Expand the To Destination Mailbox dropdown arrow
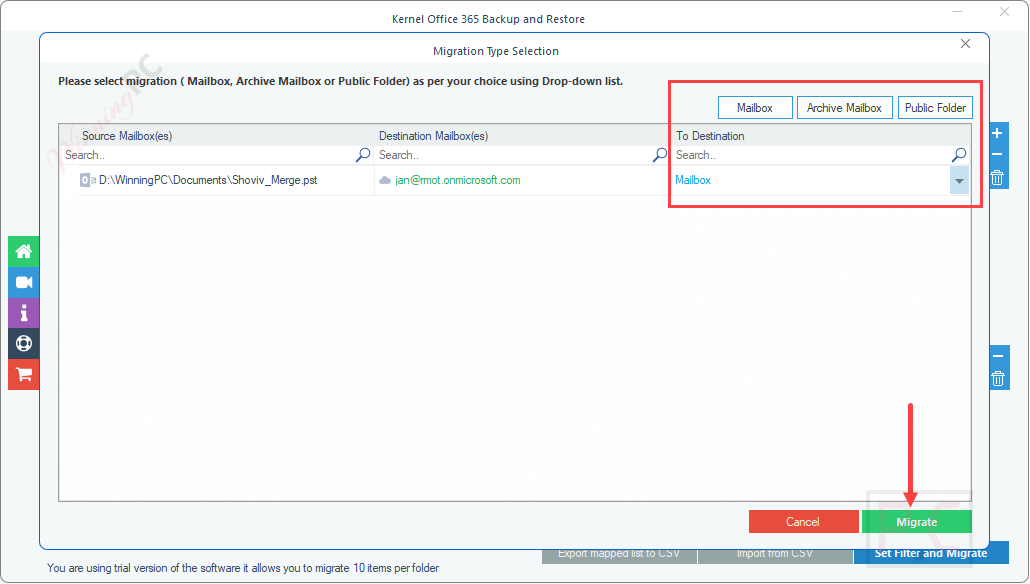1030x584 pixels. click(959, 181)
